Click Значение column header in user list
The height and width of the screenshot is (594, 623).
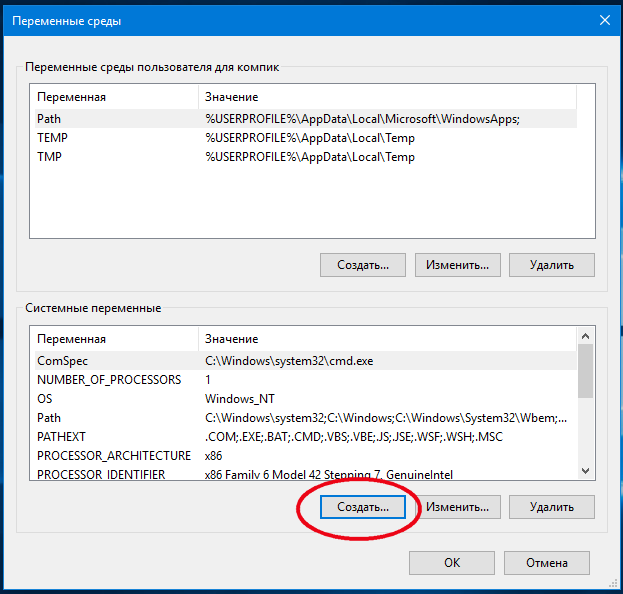click(387, 97)
